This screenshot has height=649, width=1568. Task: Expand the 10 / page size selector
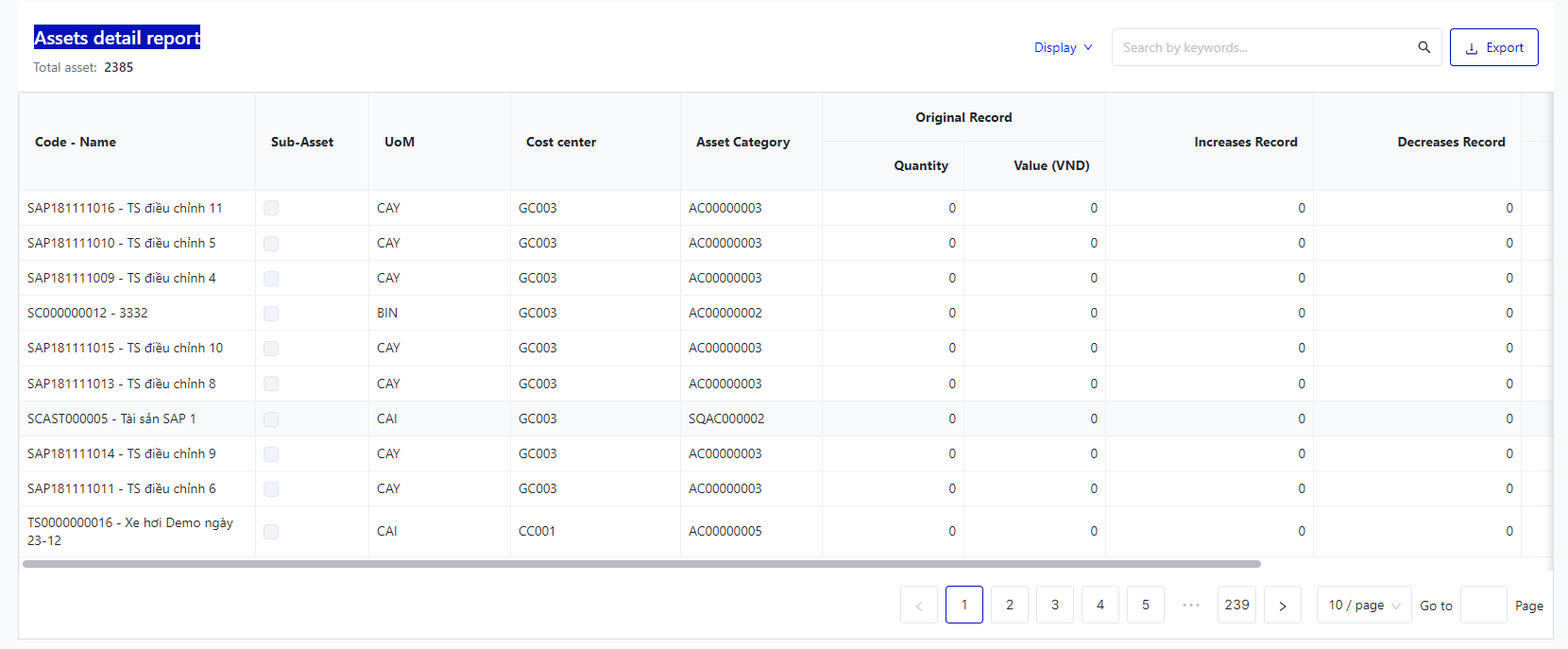pyautogui.click(x=1363, y=606)
